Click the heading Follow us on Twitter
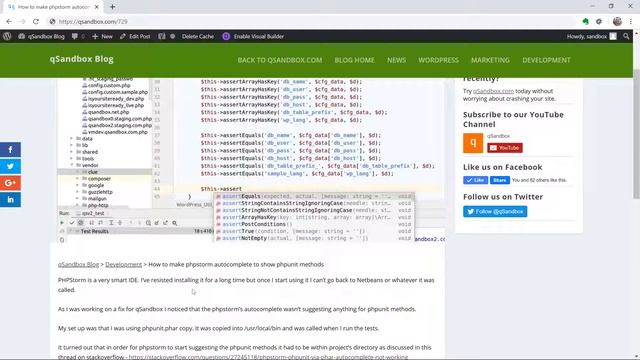The height and width of the screenshot is (360, 640). pyautogui.click(x=503, y=197)
